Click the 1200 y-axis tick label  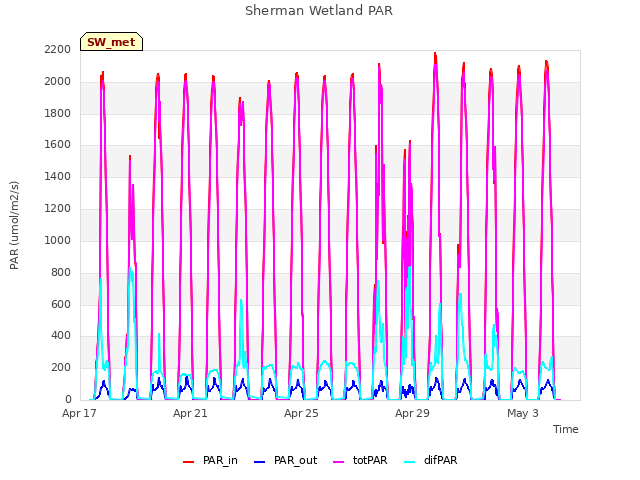[x=58, y=209]
